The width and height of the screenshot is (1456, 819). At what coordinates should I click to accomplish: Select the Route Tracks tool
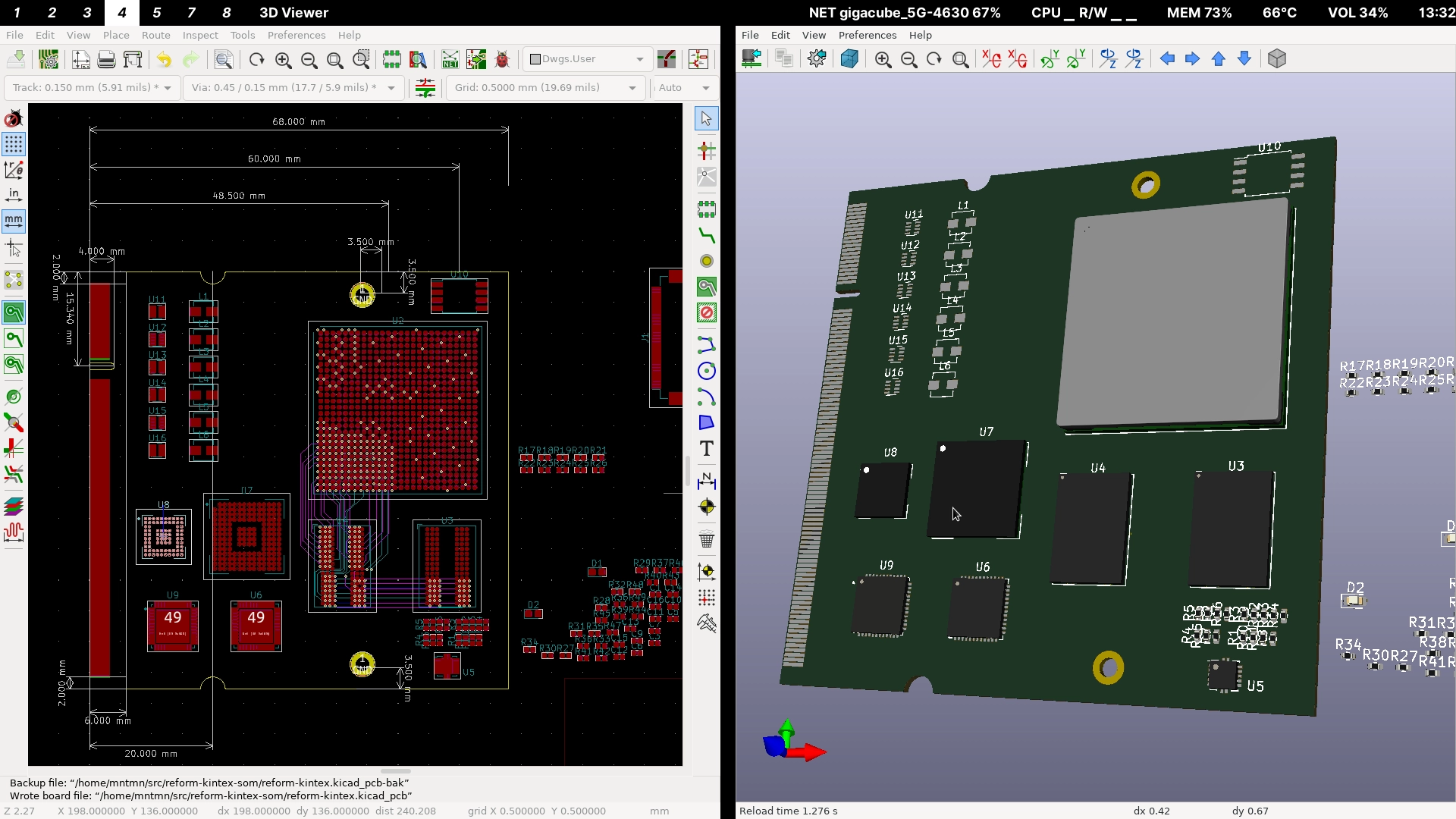click(x=707, y=235)
